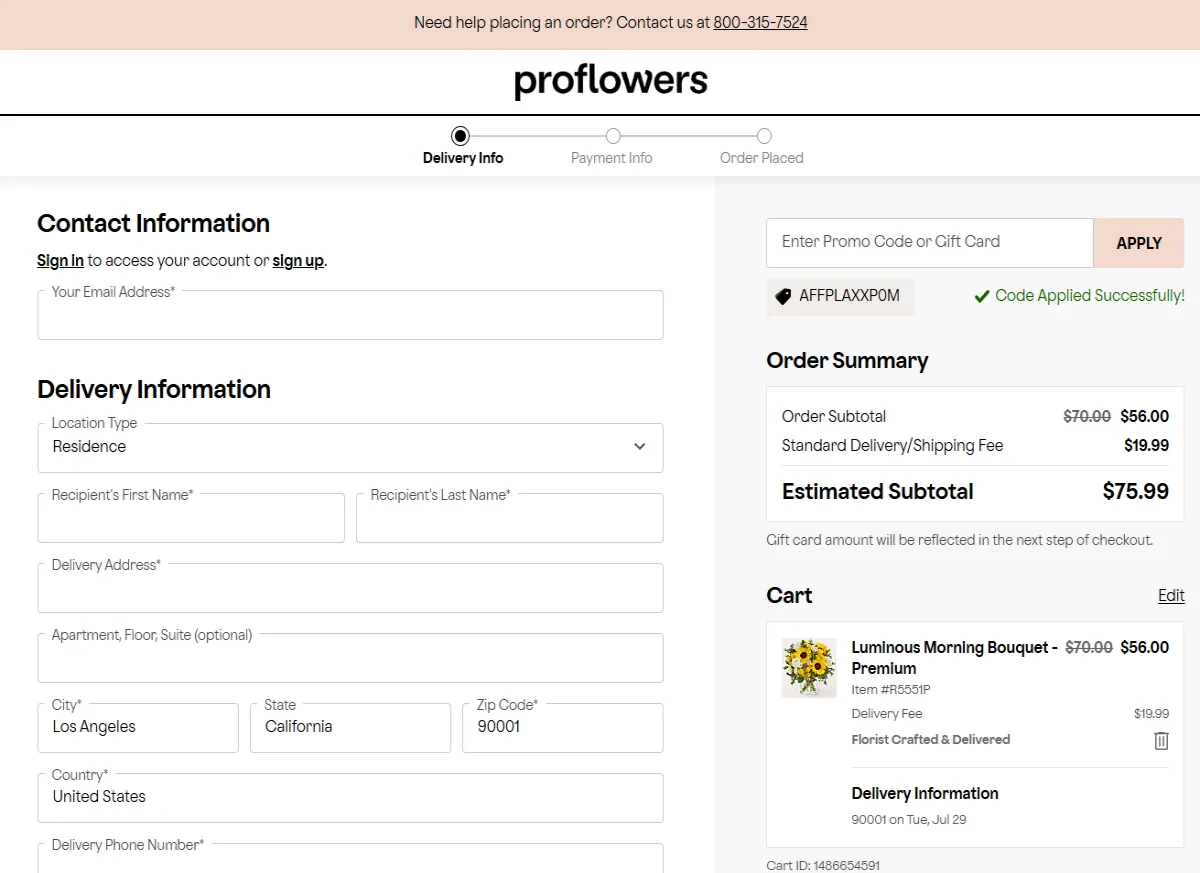Click the proflowers logo
The width and height of the screenshot is (1200, 873).
[610, 81]
